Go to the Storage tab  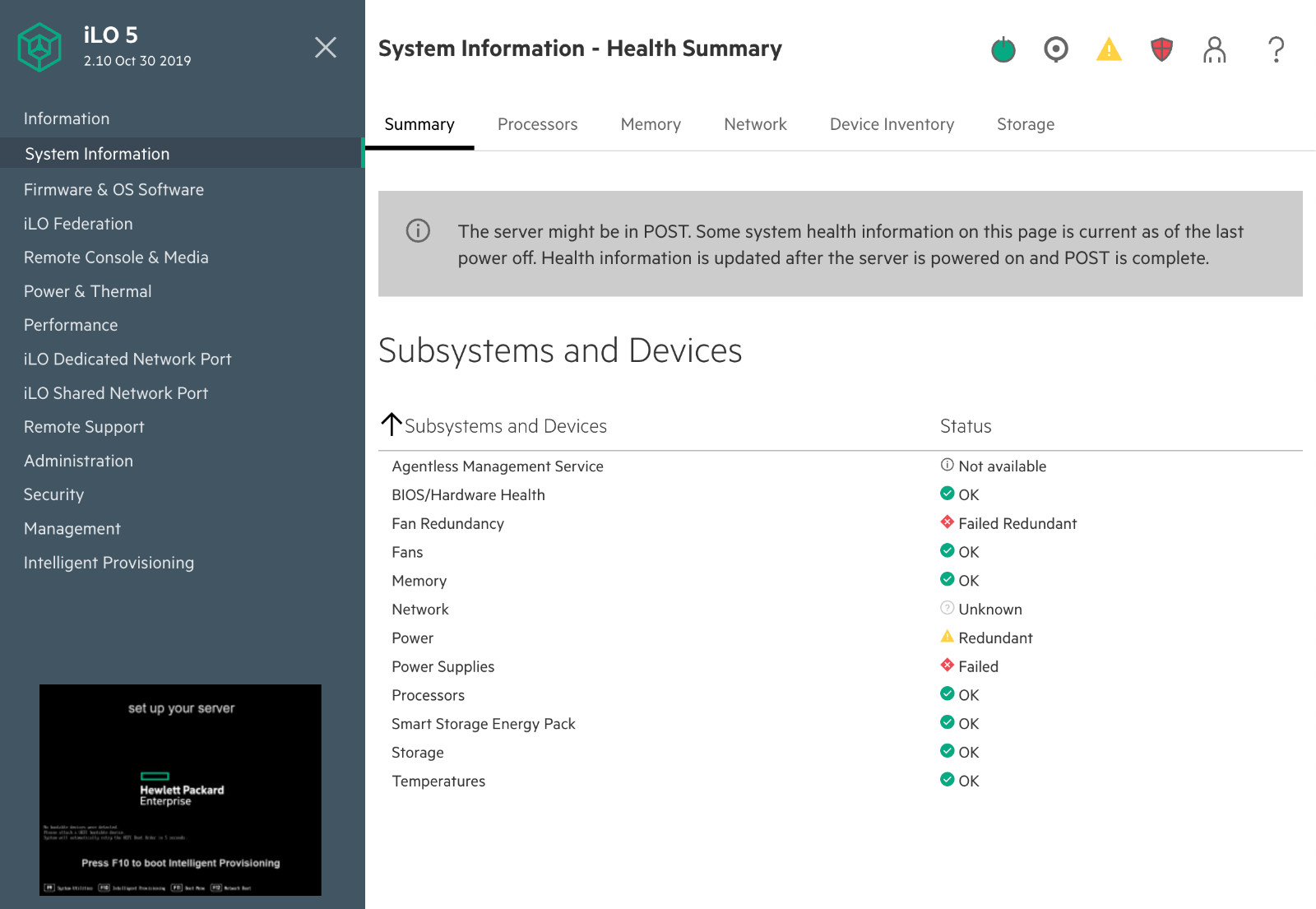pyautogui.click(x=1026, y=124)
